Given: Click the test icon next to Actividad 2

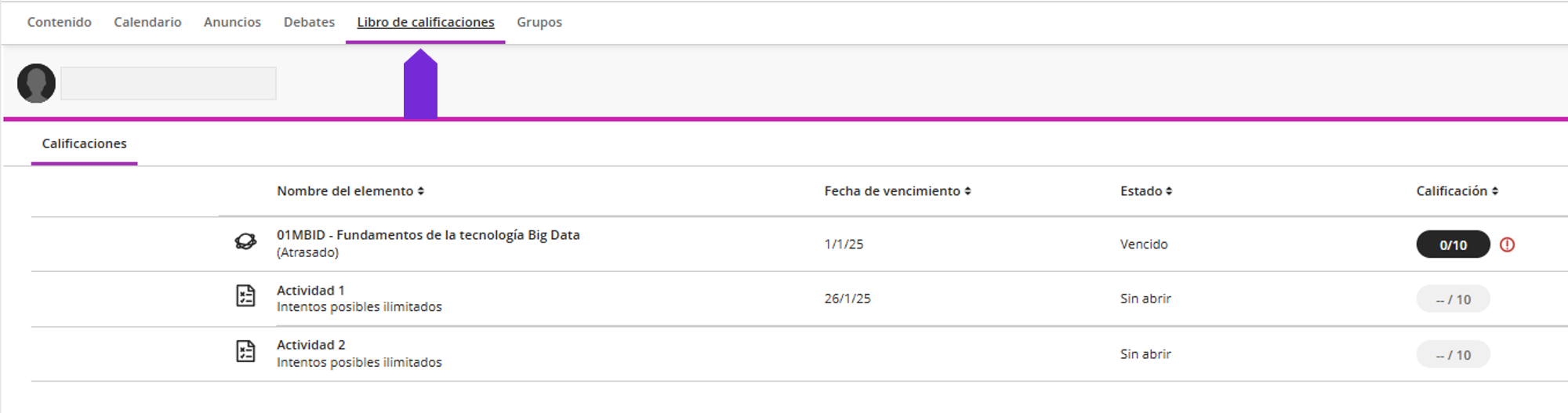Looking at the screenshot, I should coord(245,350).
